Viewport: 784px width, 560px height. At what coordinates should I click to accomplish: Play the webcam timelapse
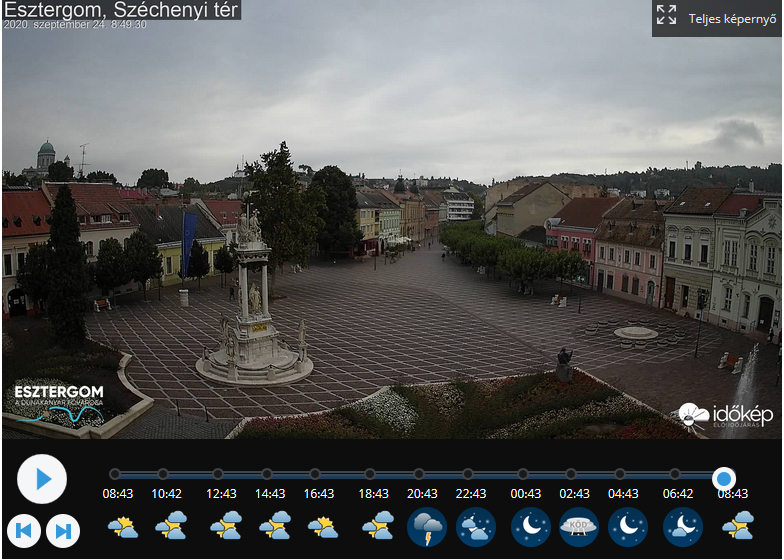coord(42,479)
